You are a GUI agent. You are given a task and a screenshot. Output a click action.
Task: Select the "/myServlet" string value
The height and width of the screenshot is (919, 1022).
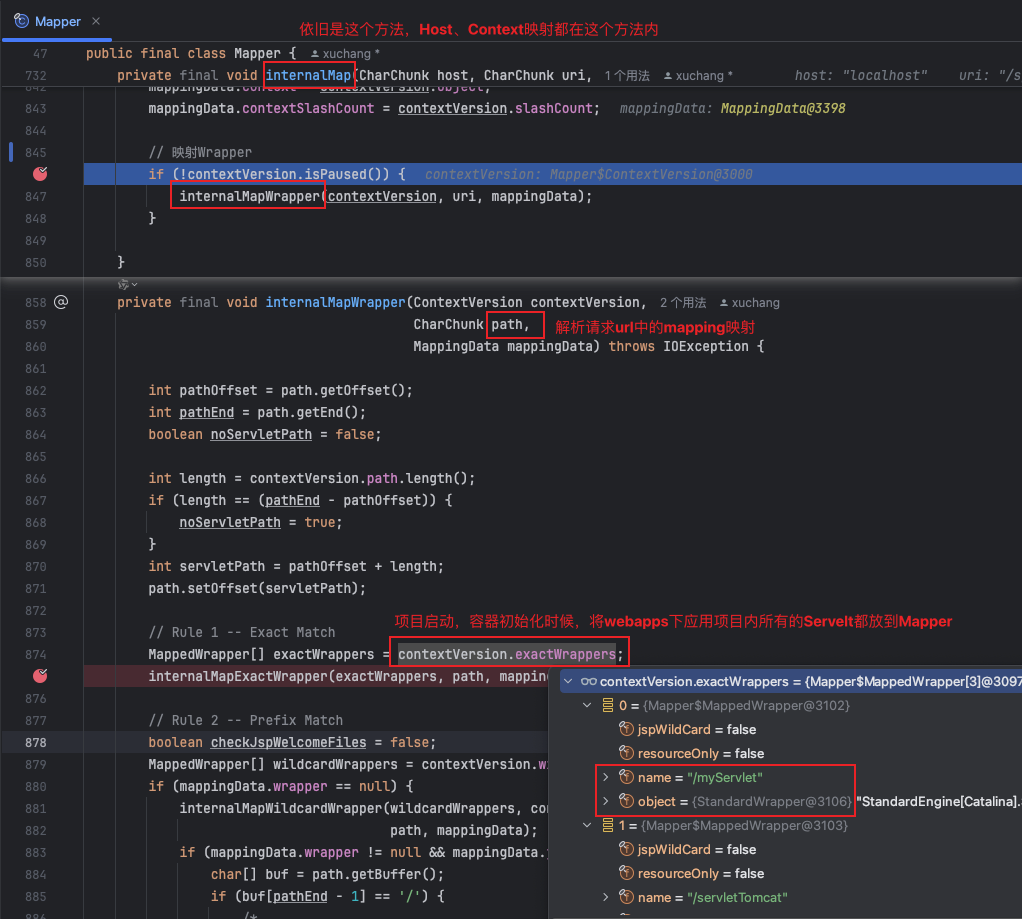click(x=725, y=778)
